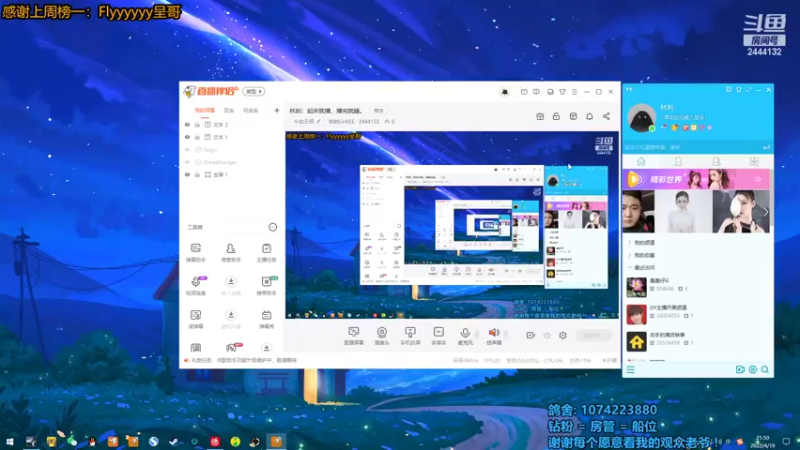
Task: Switch to 我的场景 scene tab
Action: coord(205,110)
